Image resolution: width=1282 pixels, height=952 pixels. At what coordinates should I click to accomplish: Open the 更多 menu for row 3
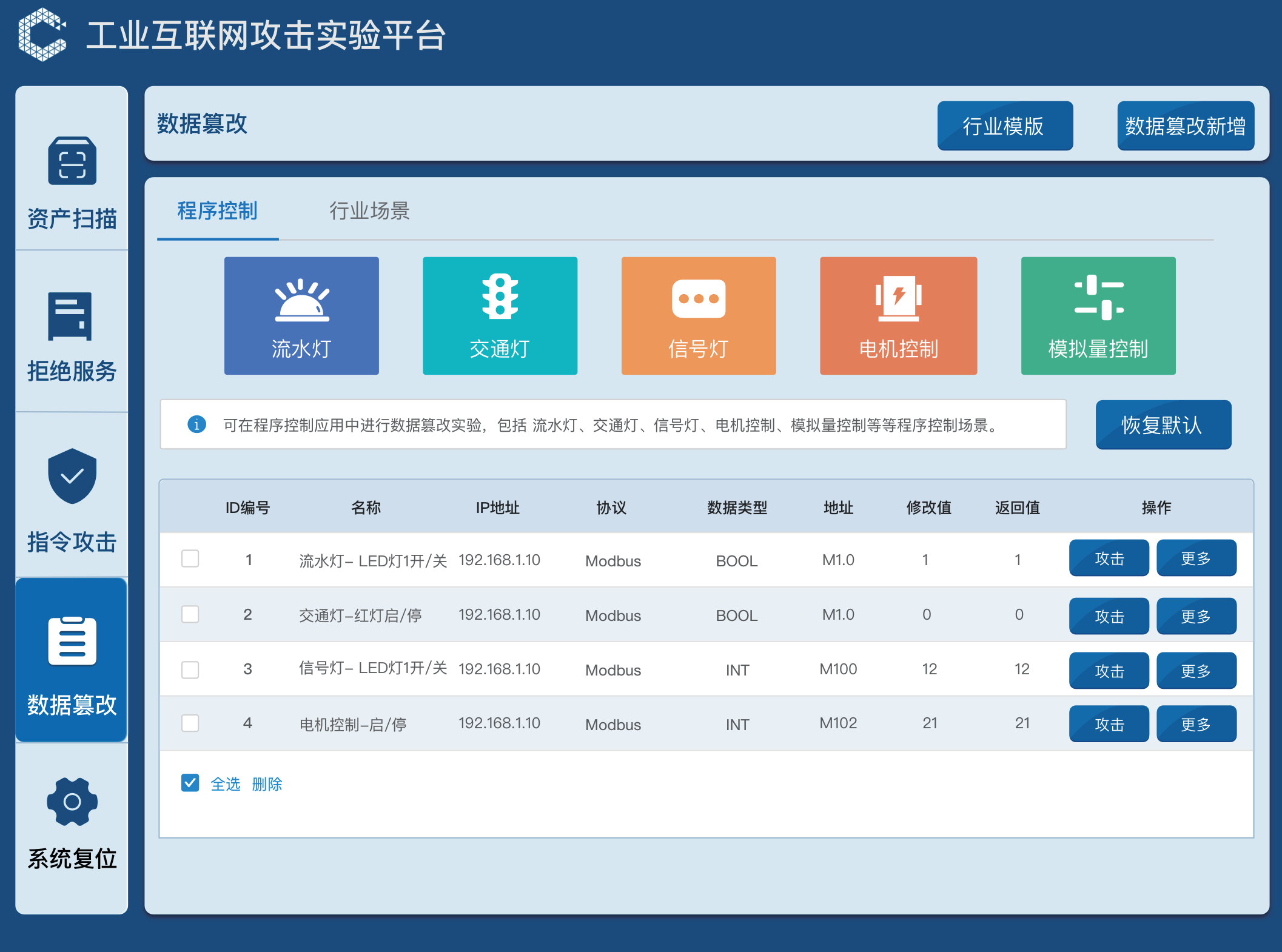[x=1196, y=671]
